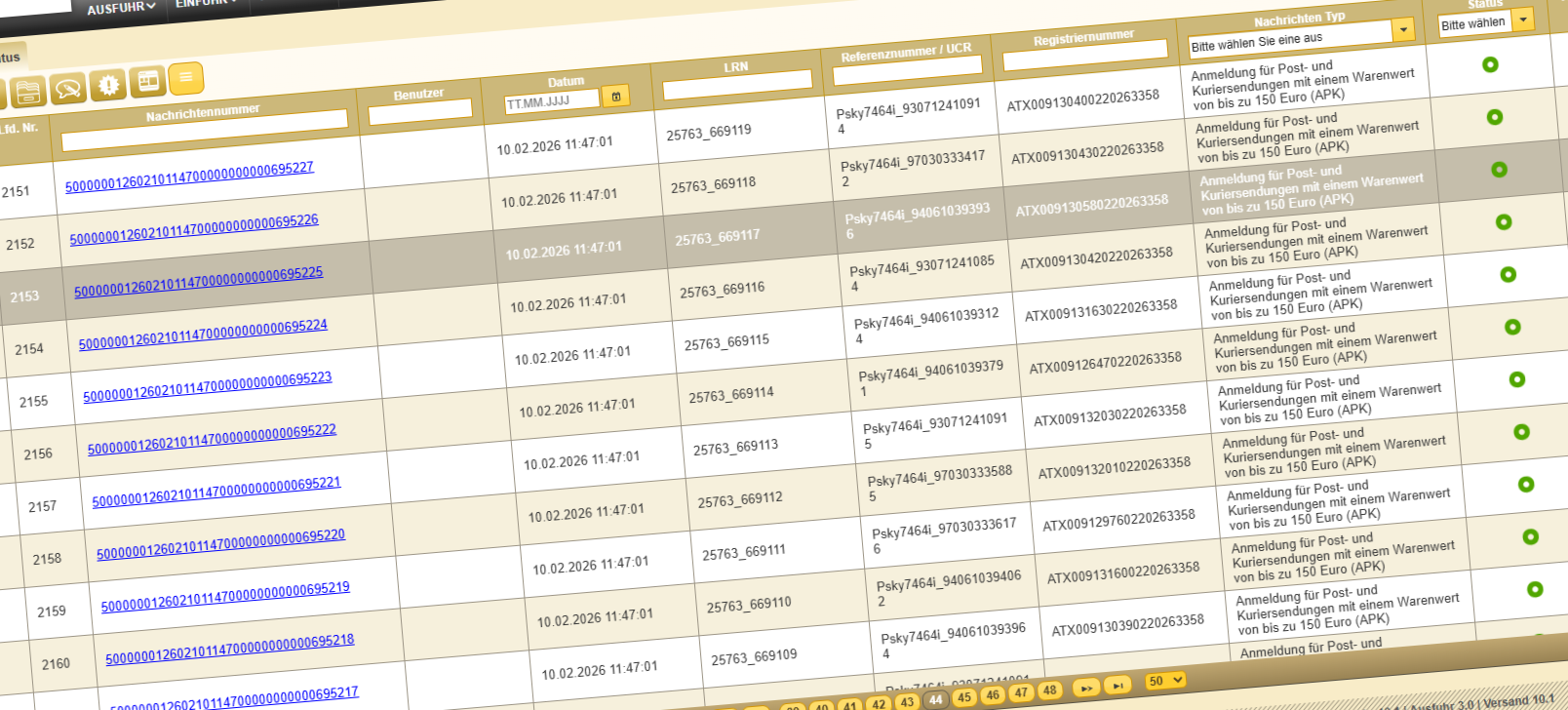Viewport: 1568px width, 710px height.
Task: Open the Datum calendar picker
Action: 615,96
